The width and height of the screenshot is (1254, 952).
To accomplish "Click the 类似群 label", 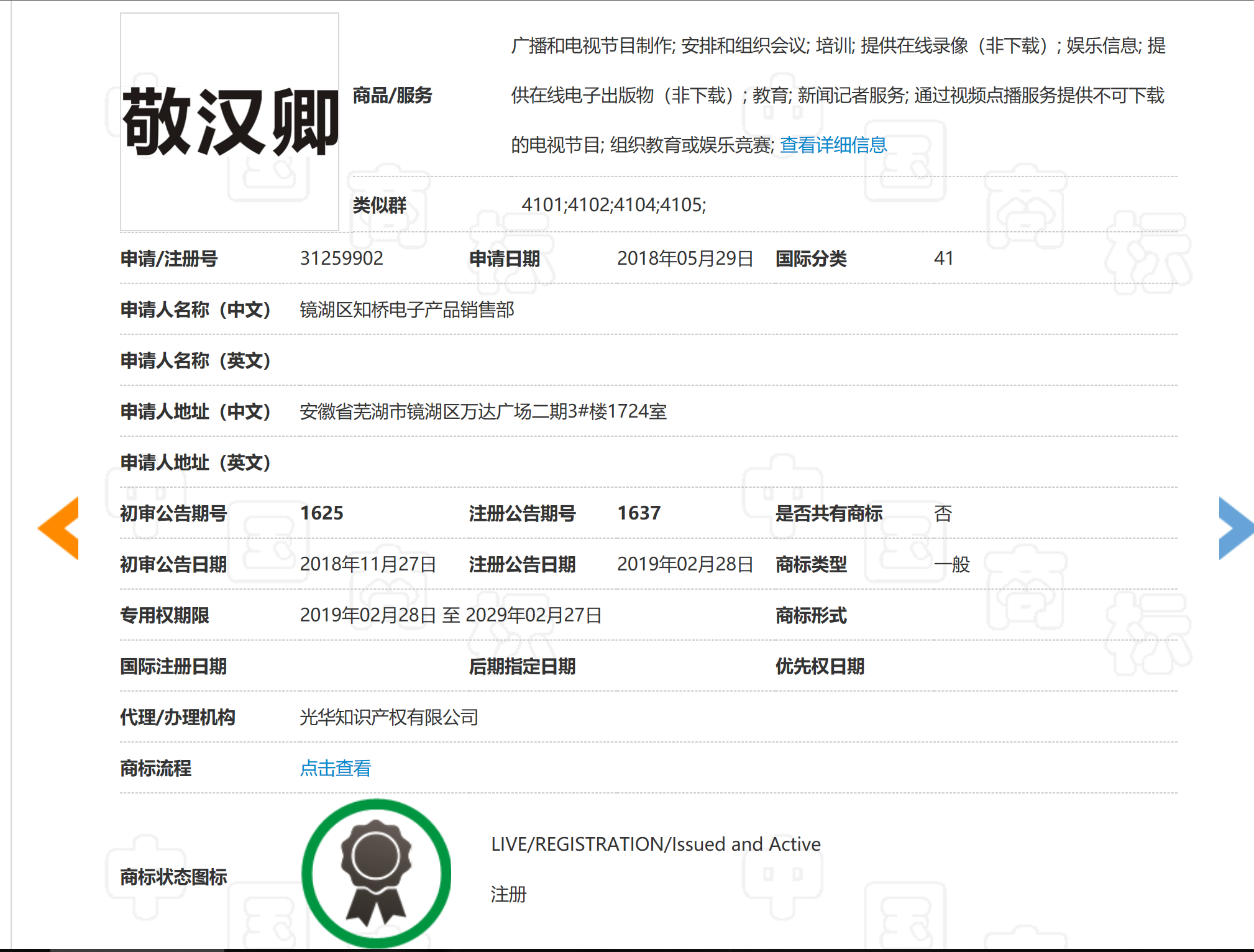I will (x=379, y=204).
